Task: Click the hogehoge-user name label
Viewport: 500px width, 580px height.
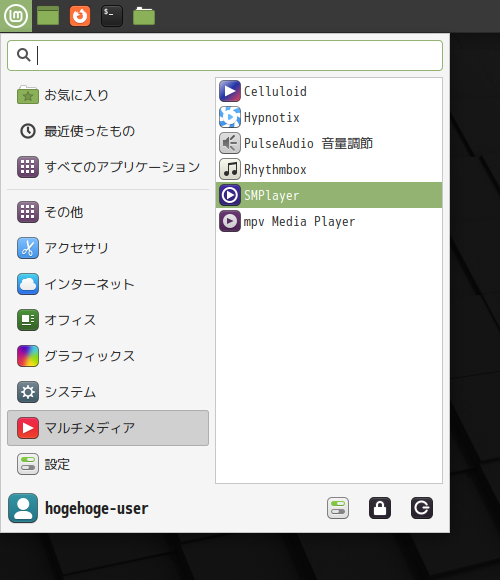Action: (97, 508)
